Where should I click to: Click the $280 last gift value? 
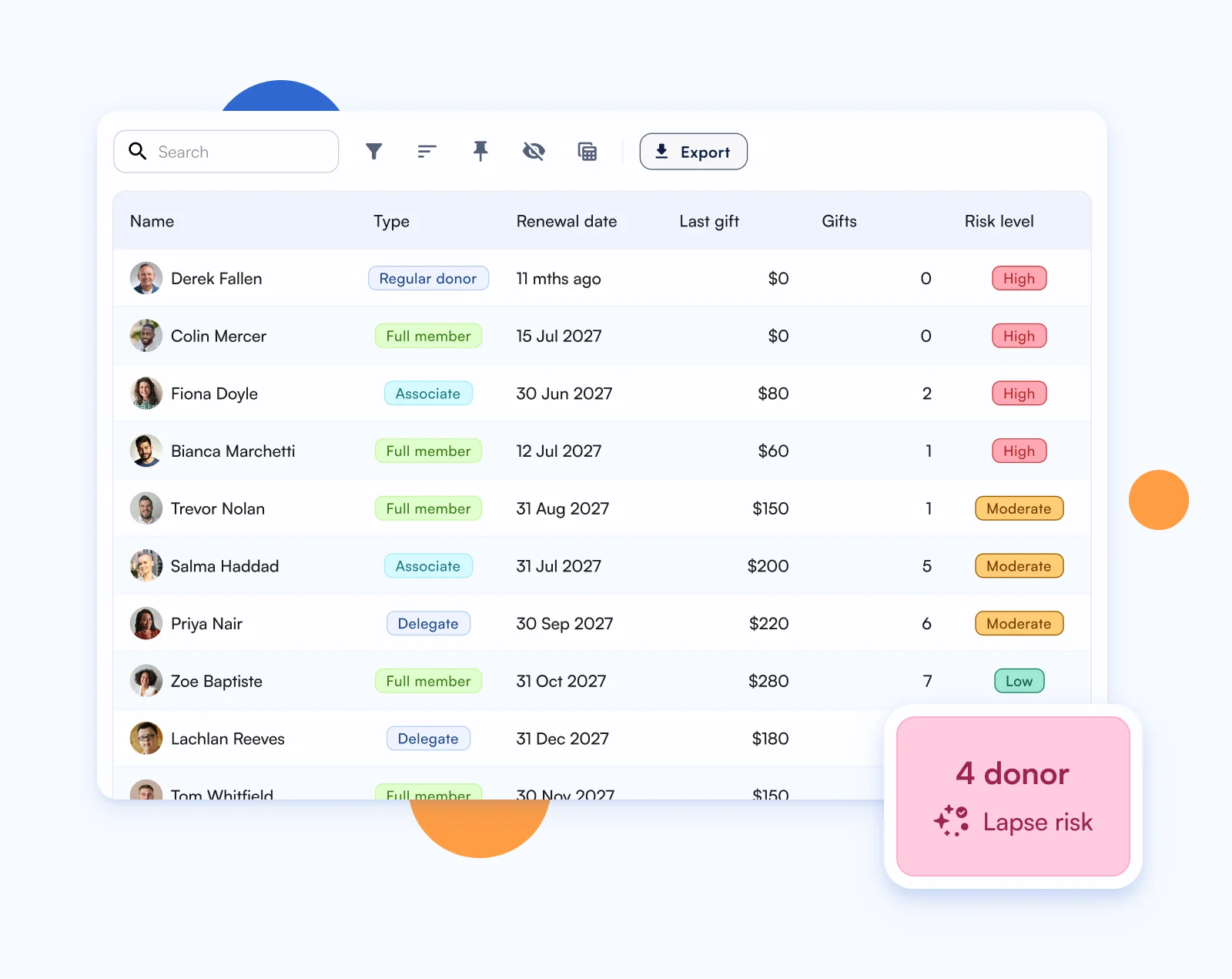768,681
